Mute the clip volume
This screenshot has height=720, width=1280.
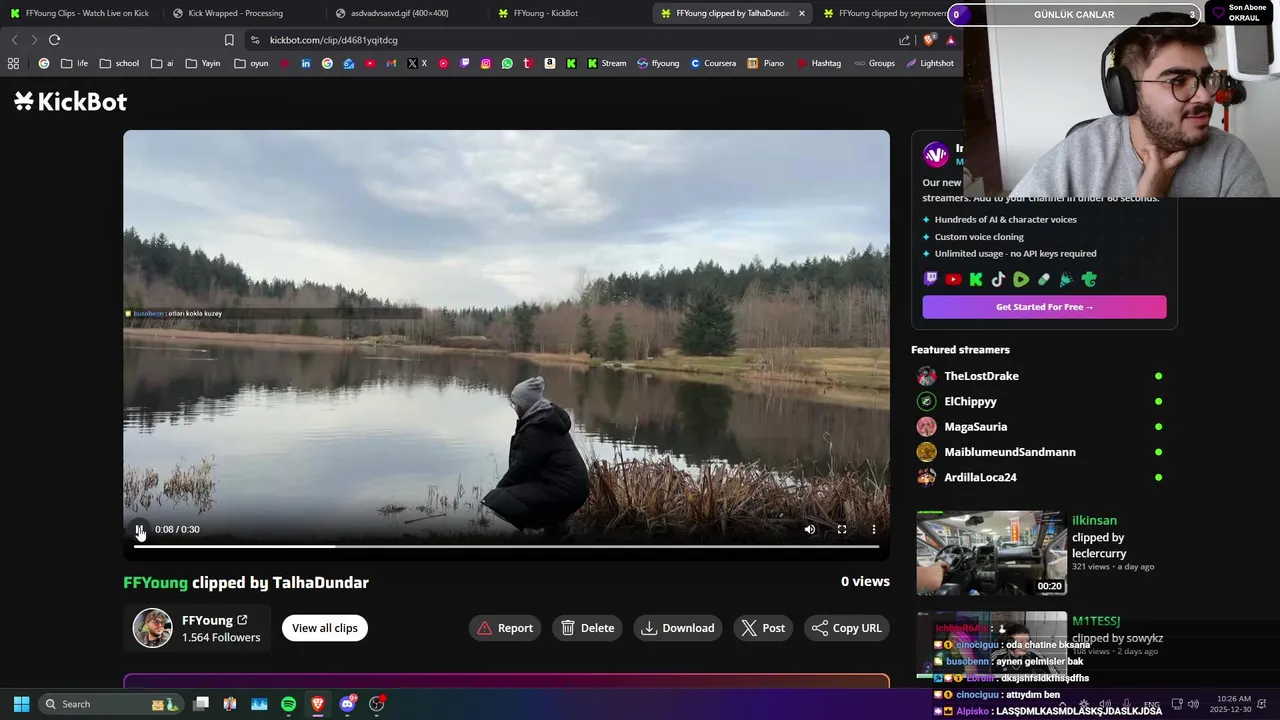(810, 529)
